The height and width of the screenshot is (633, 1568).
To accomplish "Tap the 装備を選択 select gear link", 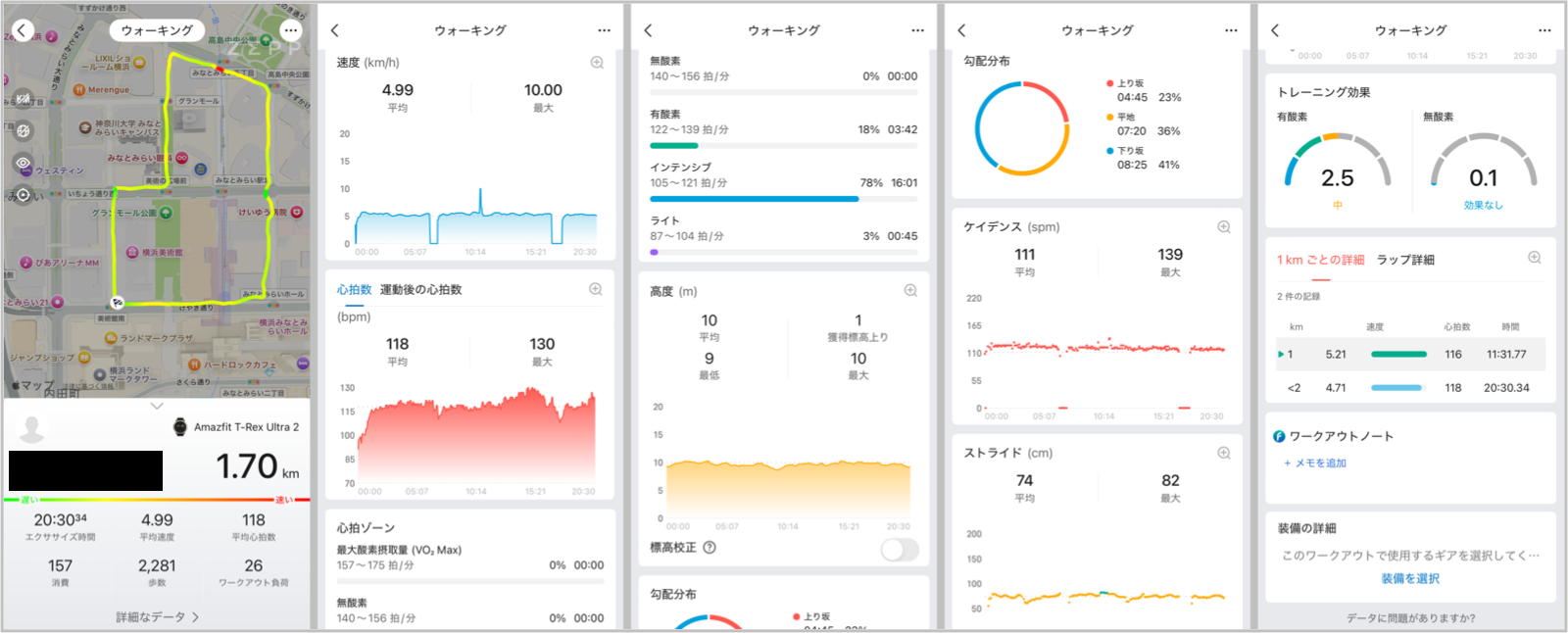I will pyautogui.click(x=1410, y=579).
